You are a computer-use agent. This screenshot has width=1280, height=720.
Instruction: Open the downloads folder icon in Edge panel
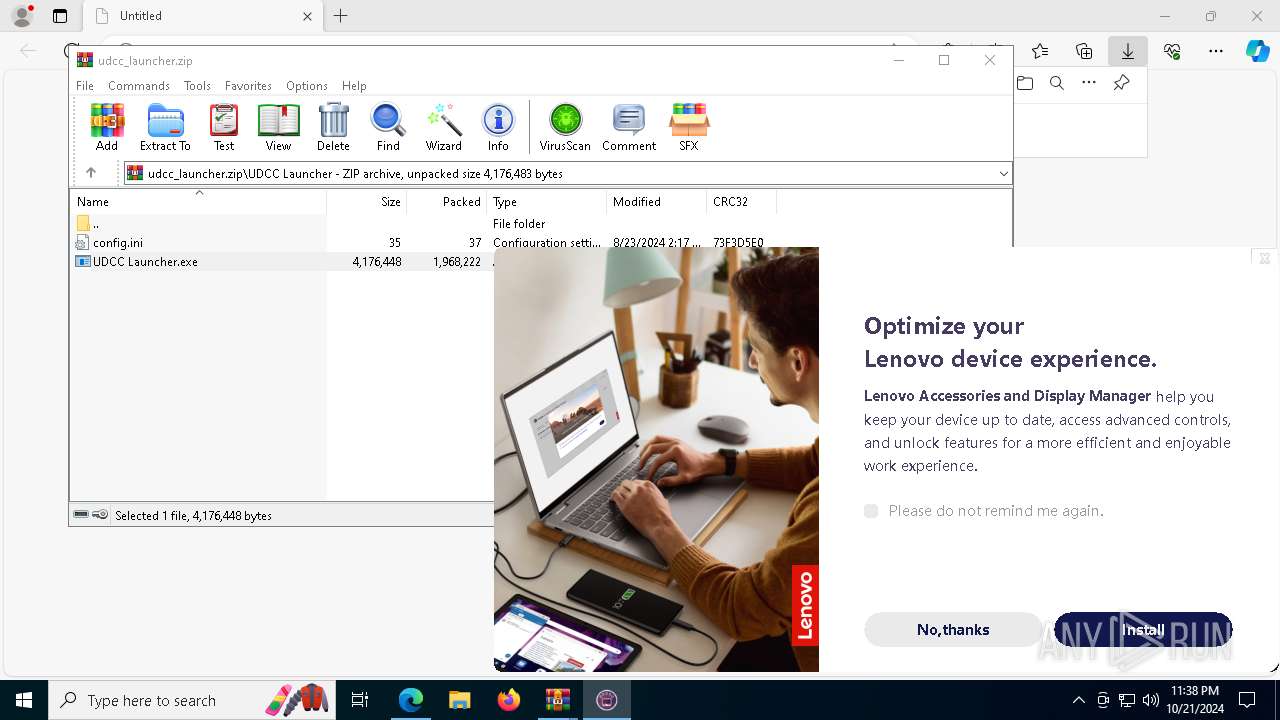pos(1025,83)
